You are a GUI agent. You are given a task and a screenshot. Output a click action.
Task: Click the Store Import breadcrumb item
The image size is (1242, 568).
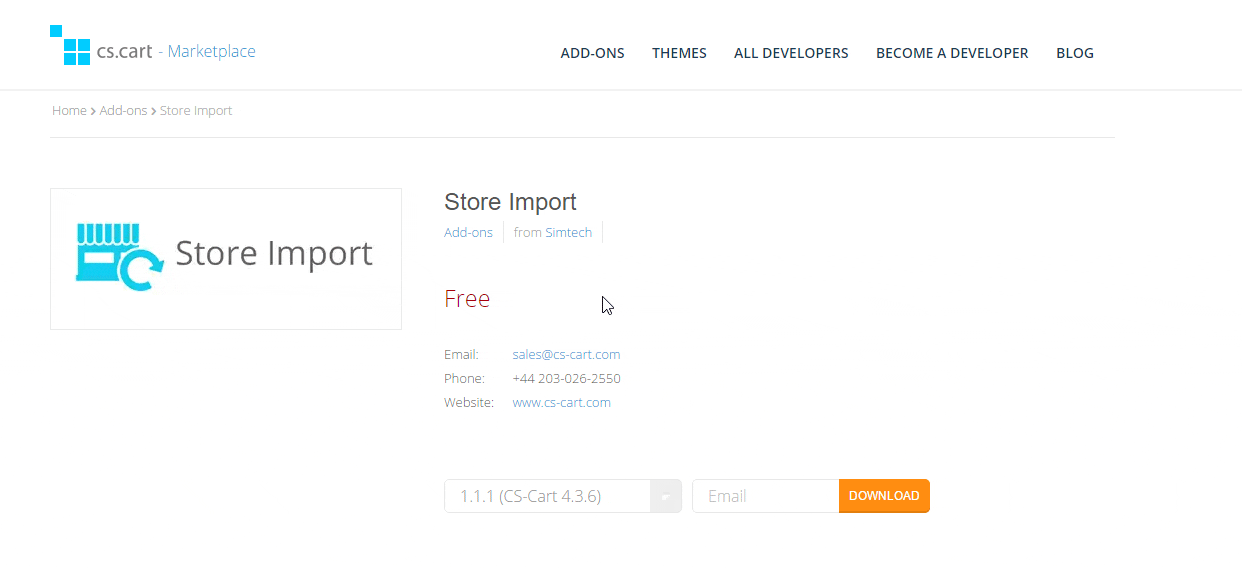[x=196, y=111]
